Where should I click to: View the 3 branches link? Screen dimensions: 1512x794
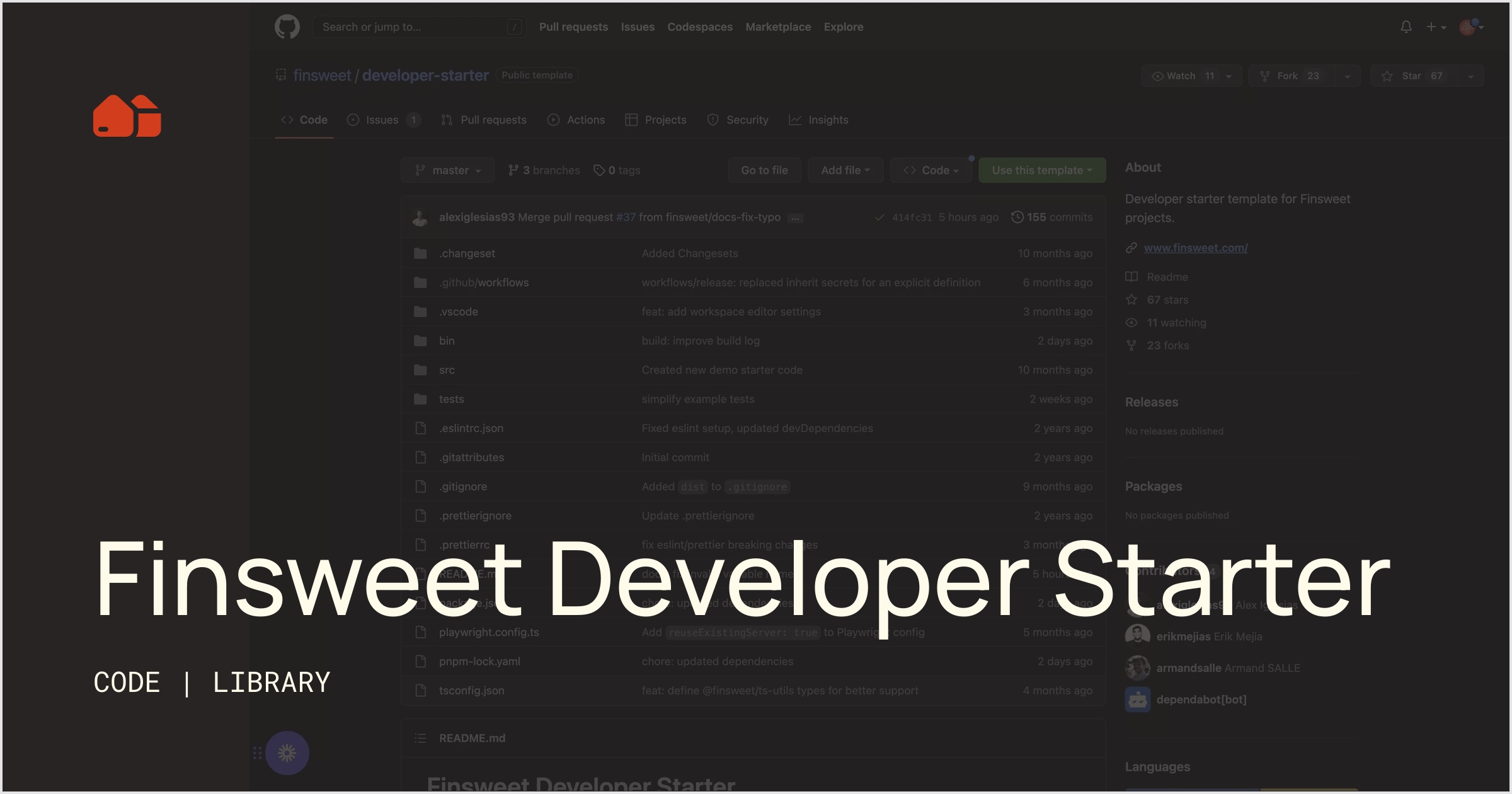click(x=544, y=170)
